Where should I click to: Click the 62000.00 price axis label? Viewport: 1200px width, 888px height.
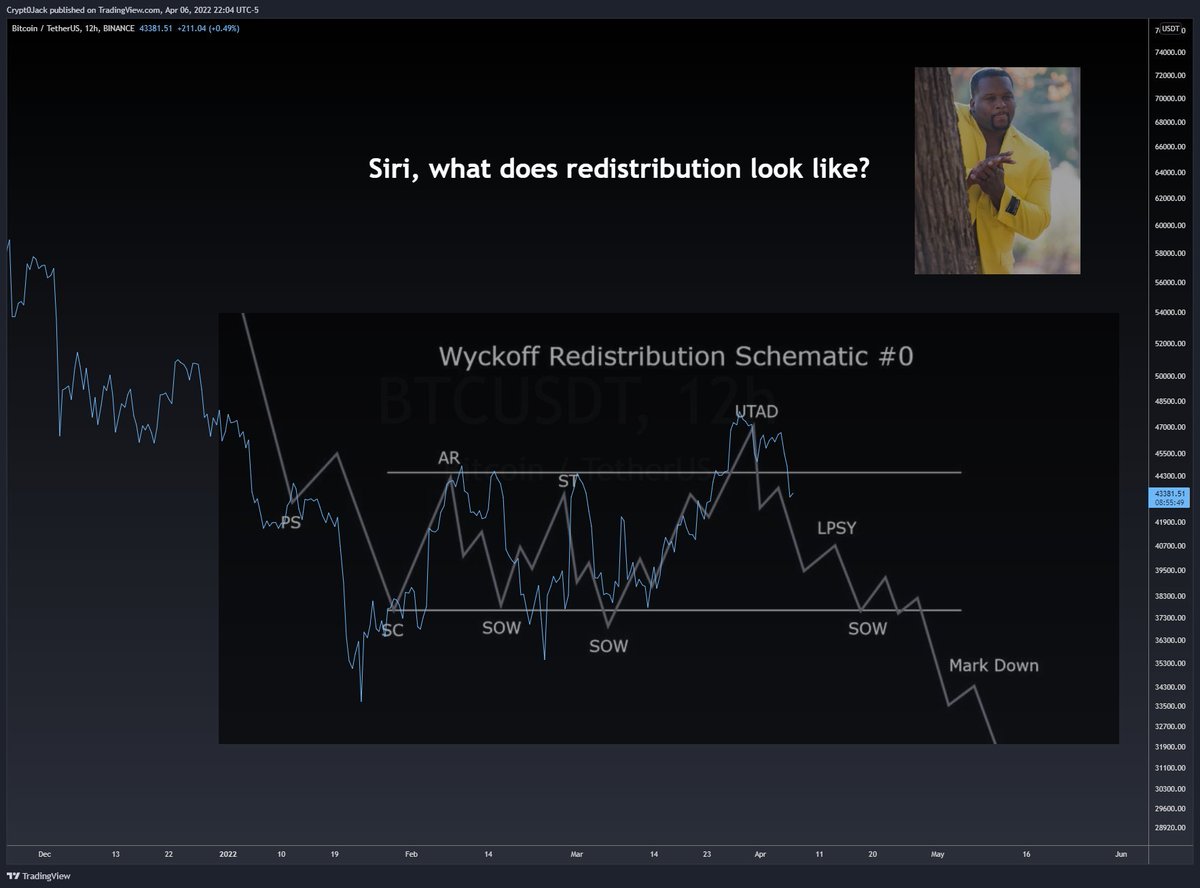point(1170,199)
